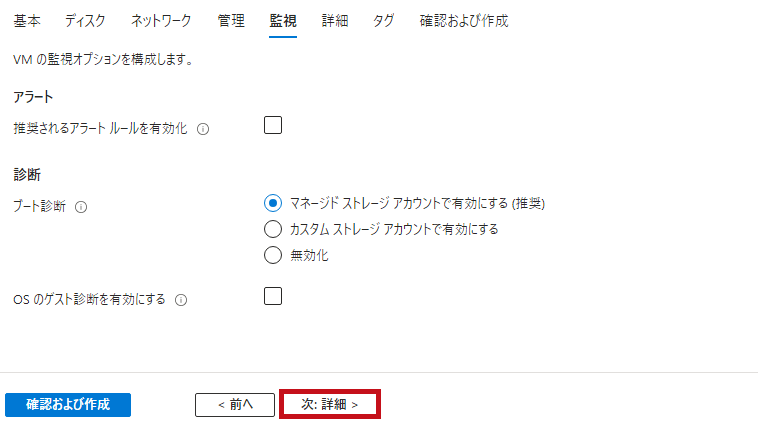
Task: Switch to the 基本 tab
Action: click(x=27, y=21)
